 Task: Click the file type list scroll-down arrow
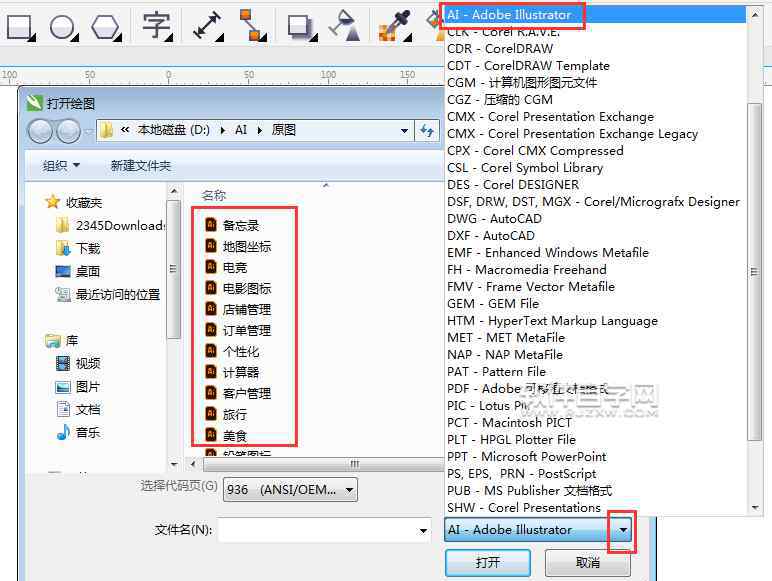click(x=755, y=508)
